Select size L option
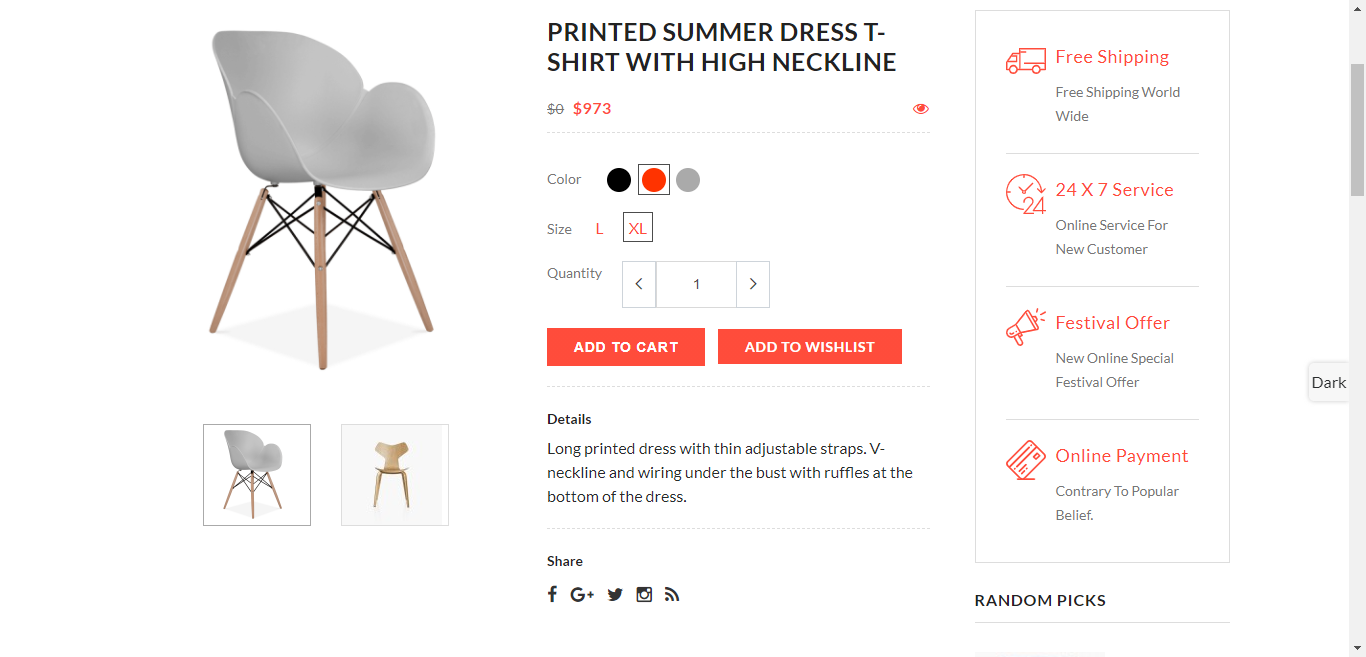The height and width of the screenshot is (657, 1366). pyautogui.click(x=600, y=228)
